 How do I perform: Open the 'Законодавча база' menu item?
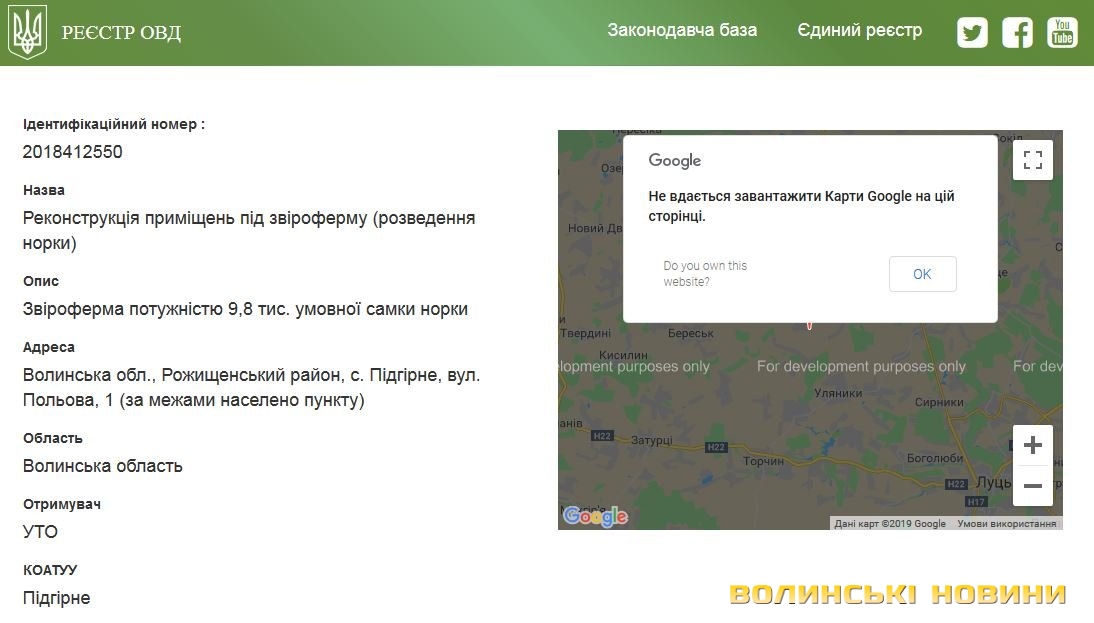[x=682, y=30]
